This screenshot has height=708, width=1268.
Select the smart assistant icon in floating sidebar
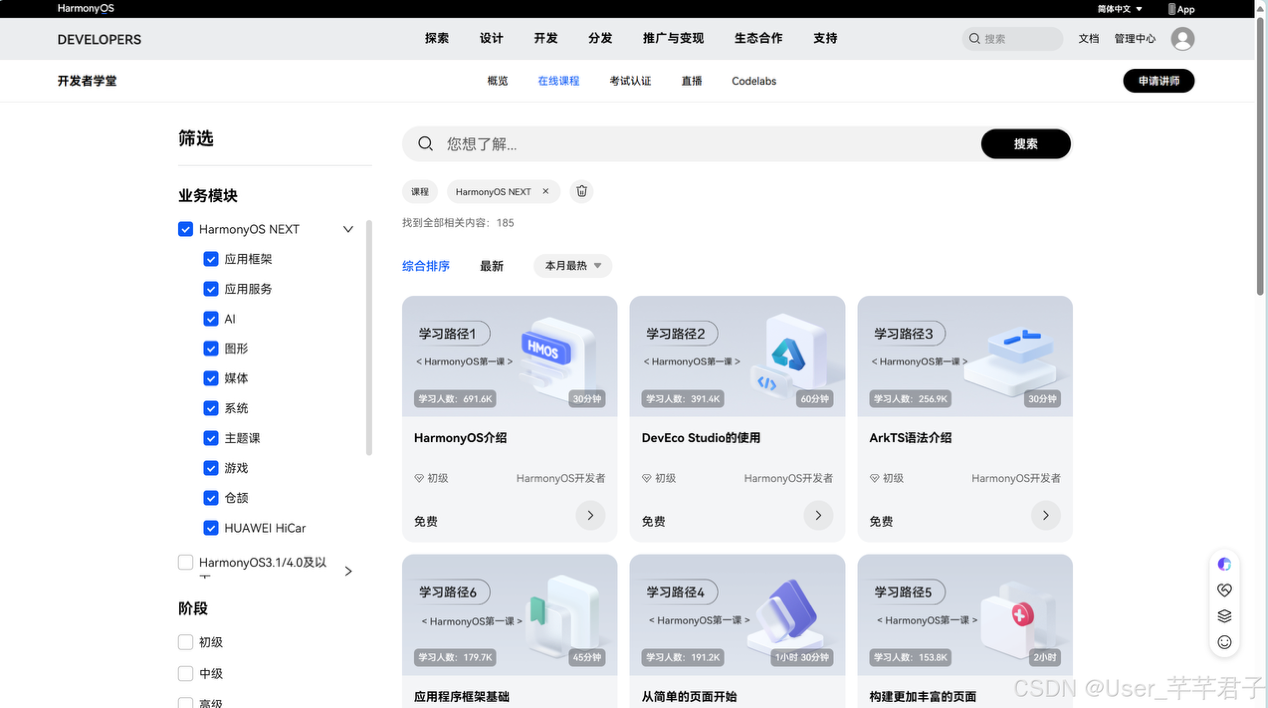(1224, 563)
